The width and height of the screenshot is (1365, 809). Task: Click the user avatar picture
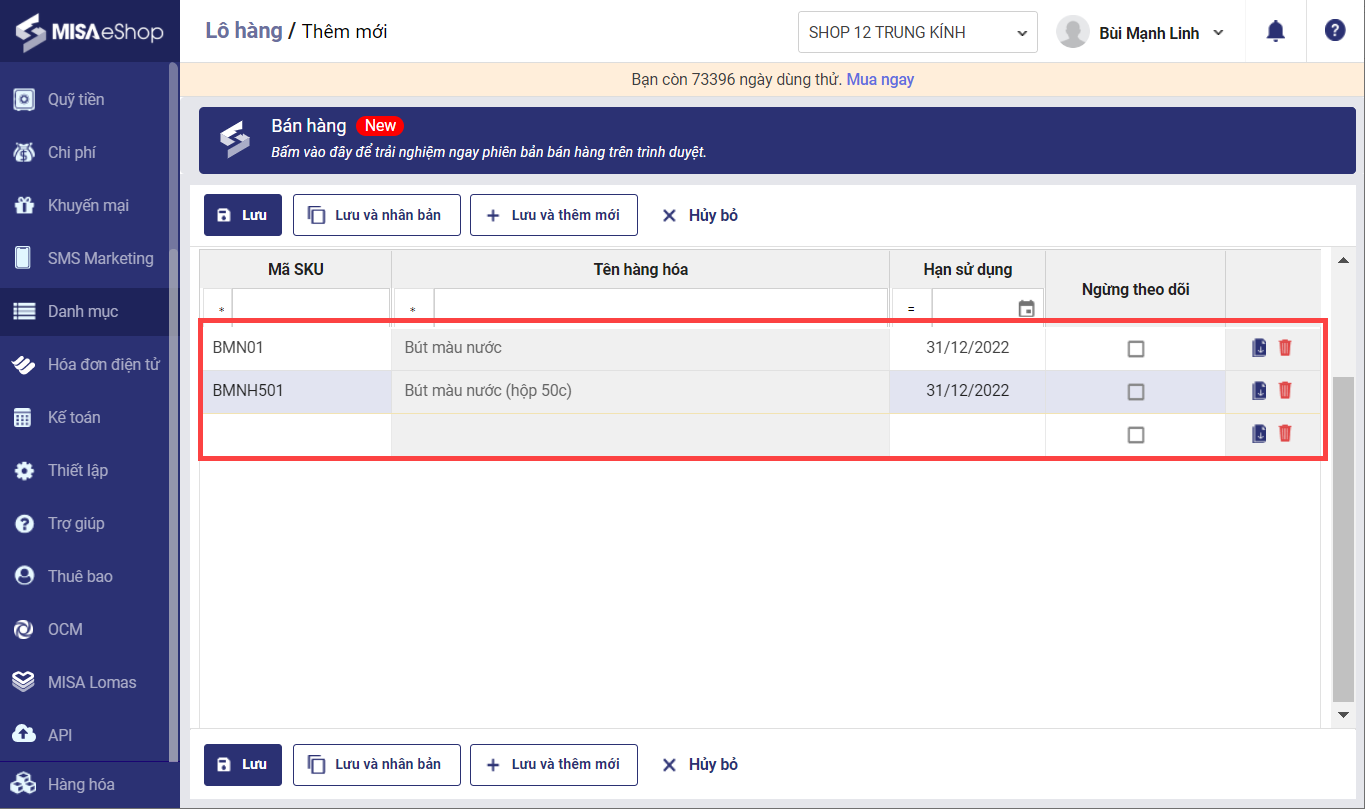click(1073, 32)
